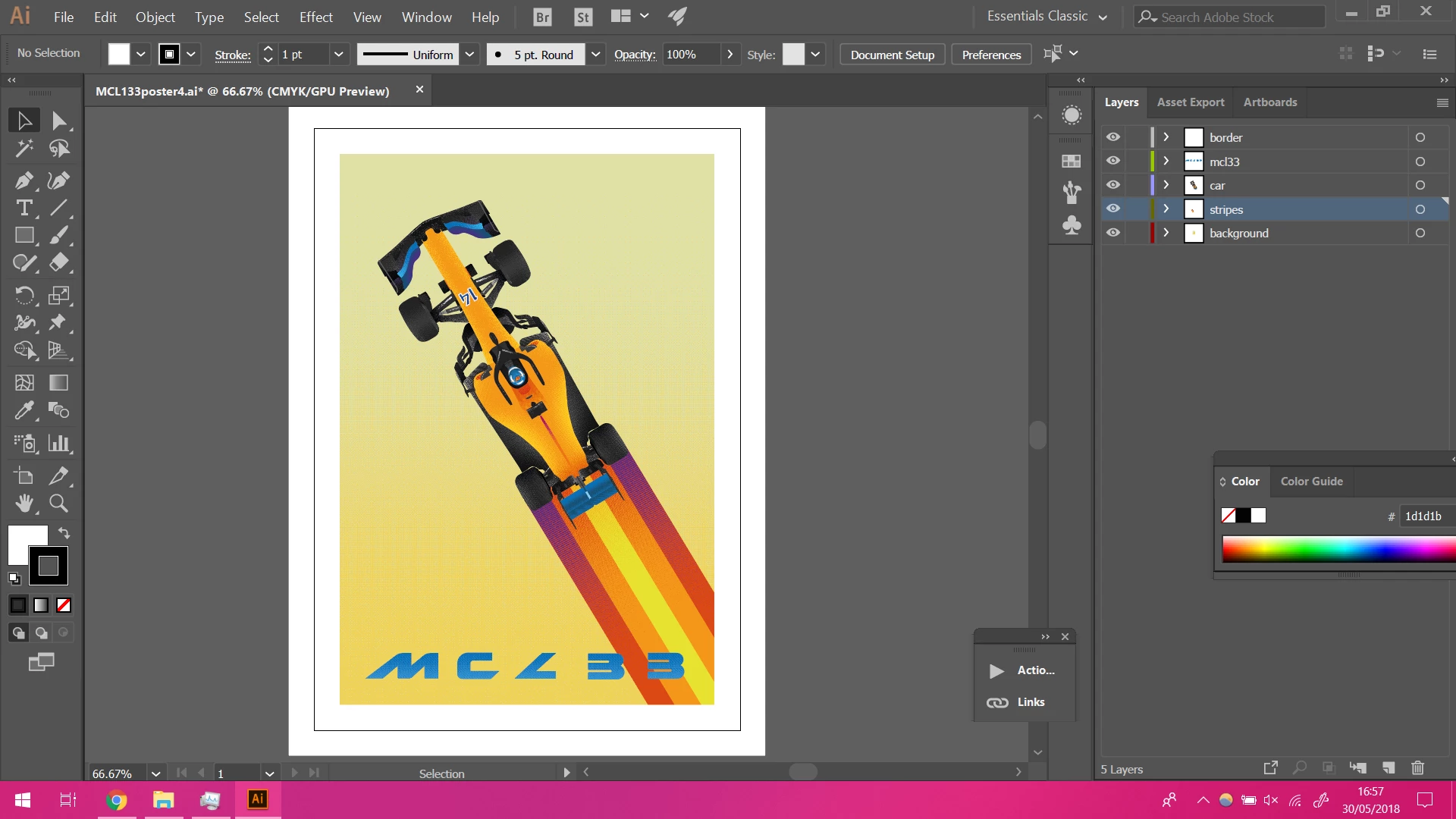Create new layer in Layers panel
Screen dimensions: 1456x819
[1389, 768]
